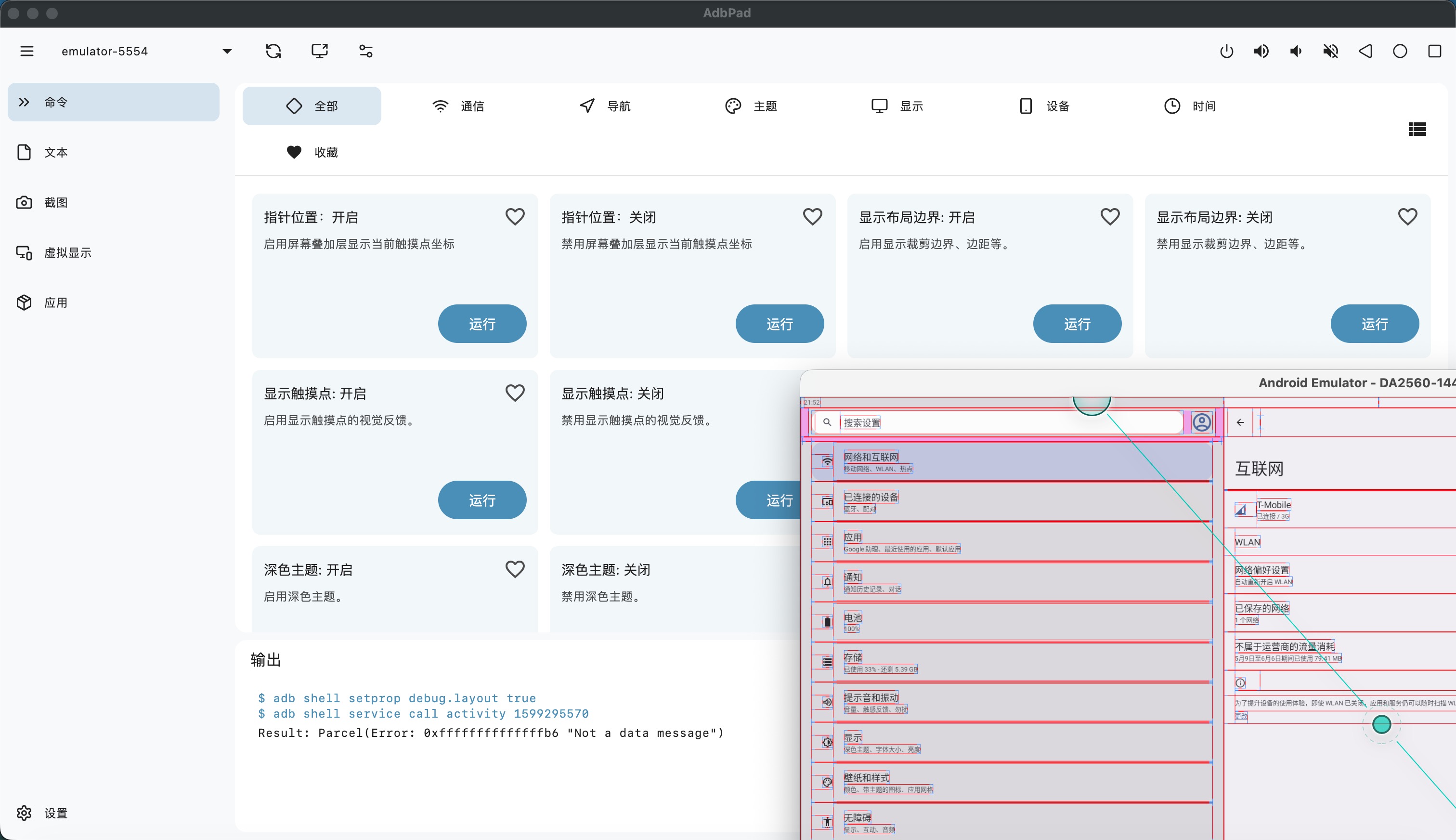Screen dimensions: 1456x840
Task: Open 已连接的设备 in emulator settings
Action: pyautogui.click(x=1012, y=502)
